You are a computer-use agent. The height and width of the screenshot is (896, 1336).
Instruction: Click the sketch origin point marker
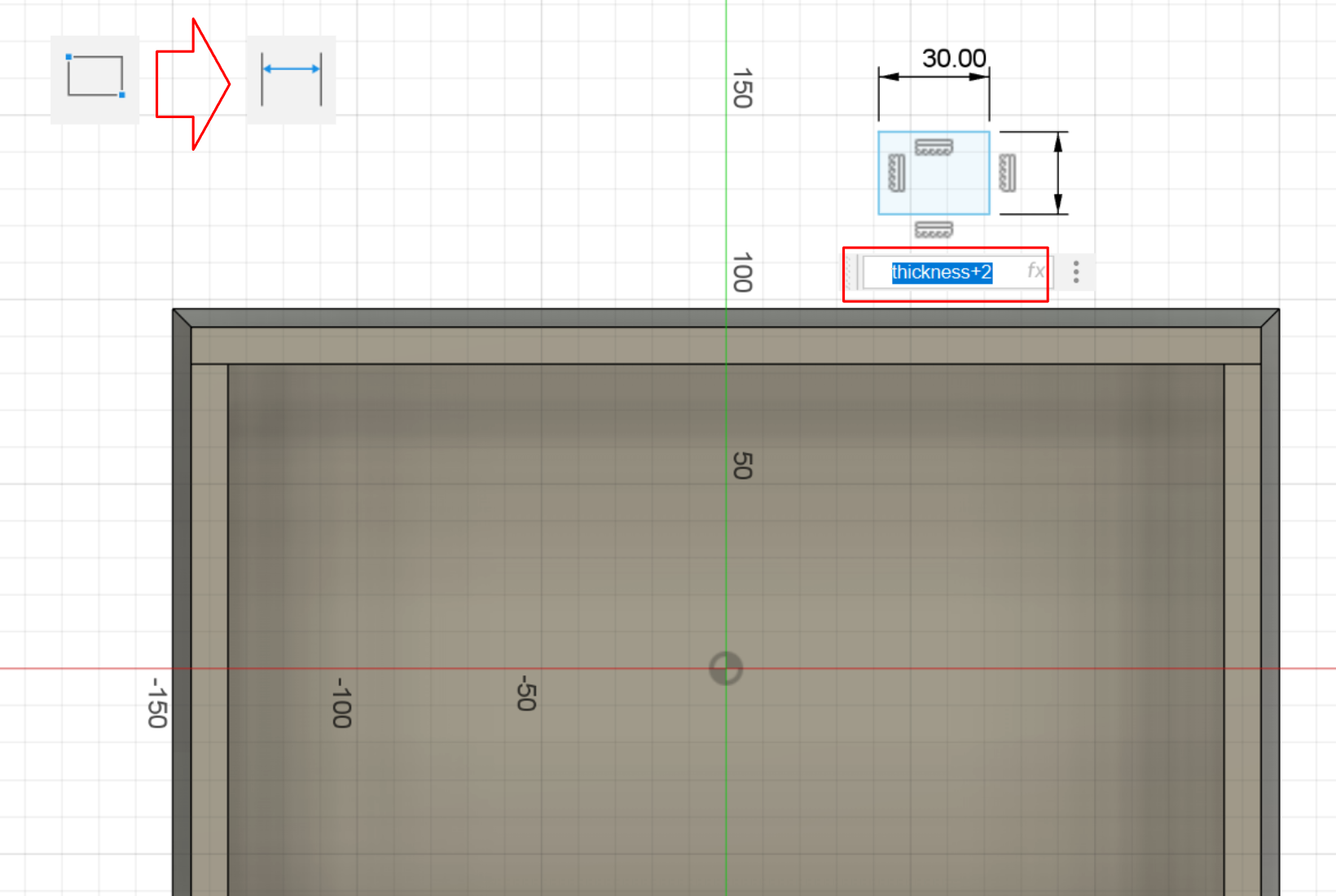[x=726, y=669]
